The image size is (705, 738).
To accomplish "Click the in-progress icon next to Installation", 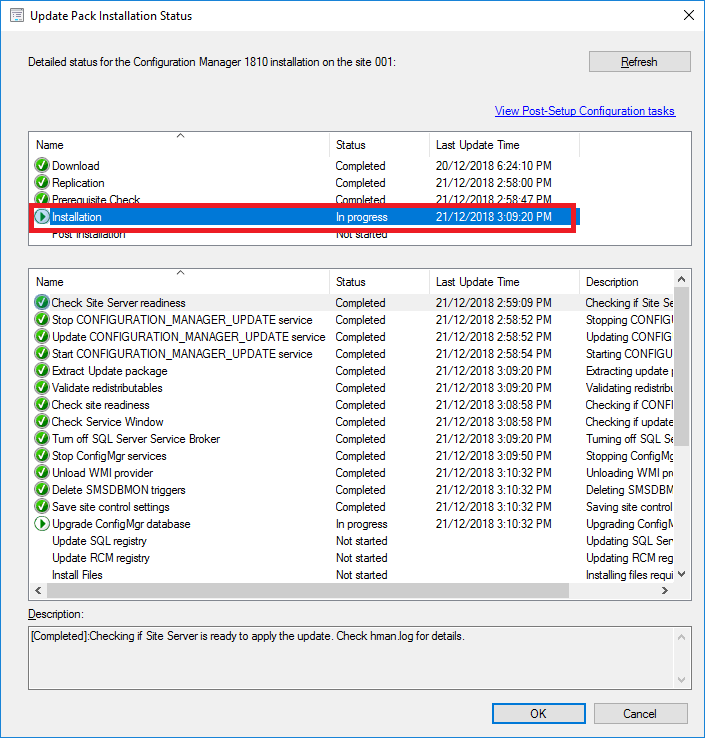I will coord(42,217).
